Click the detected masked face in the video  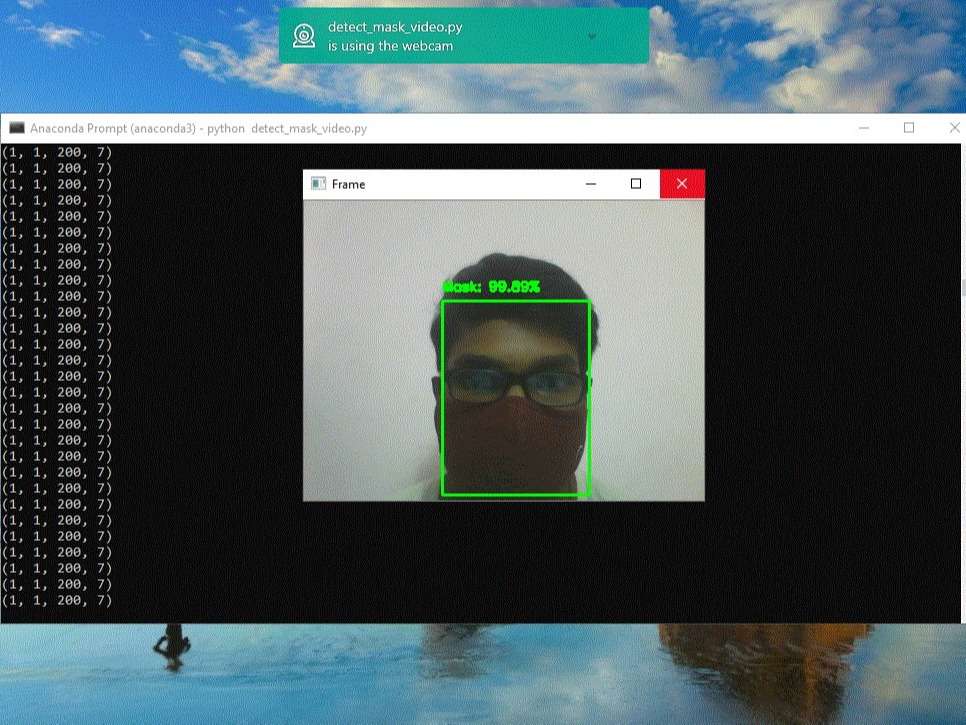tap(515, 410)
